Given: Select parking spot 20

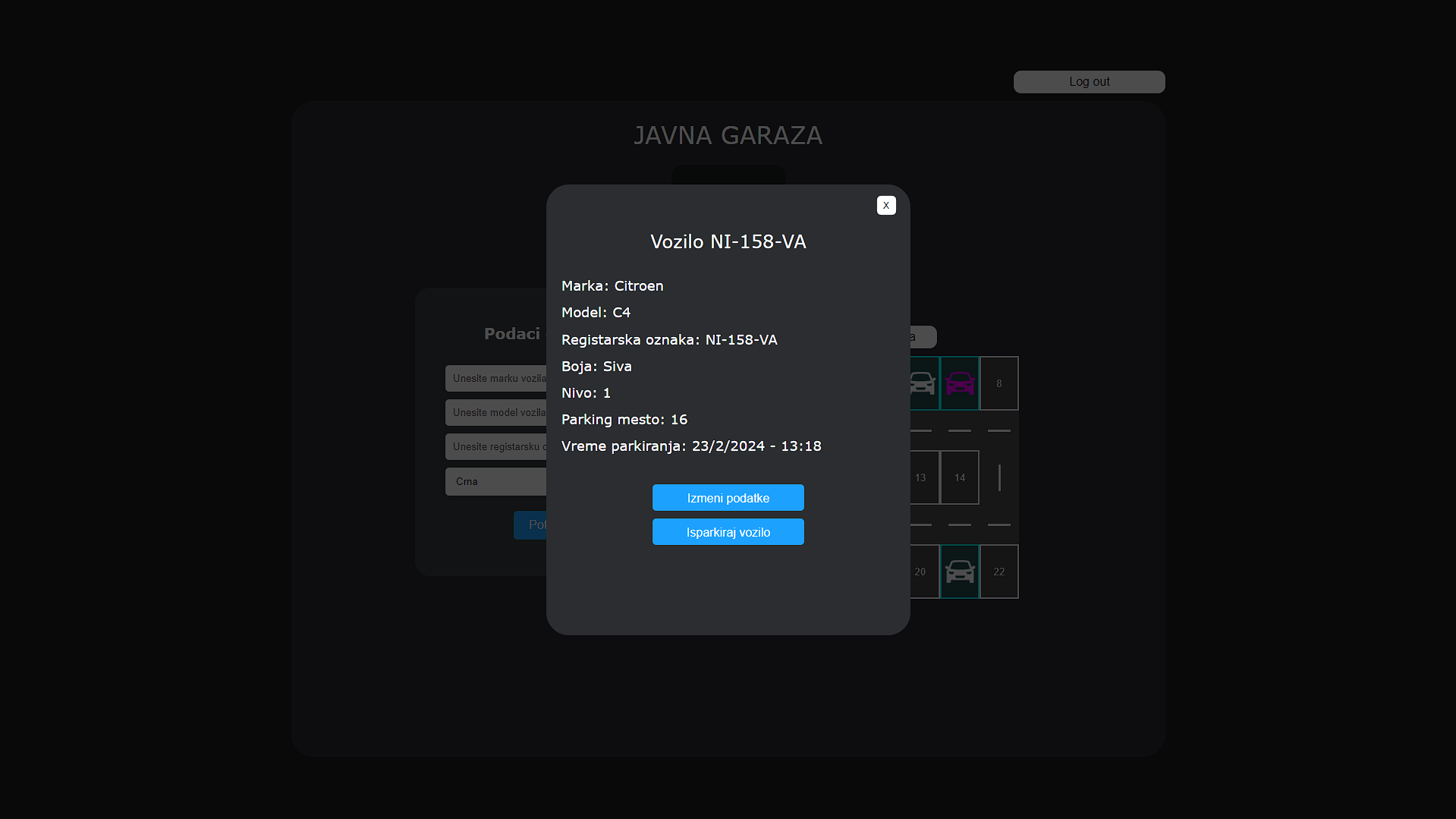Looking at the screenshot, I should [924, 572].
